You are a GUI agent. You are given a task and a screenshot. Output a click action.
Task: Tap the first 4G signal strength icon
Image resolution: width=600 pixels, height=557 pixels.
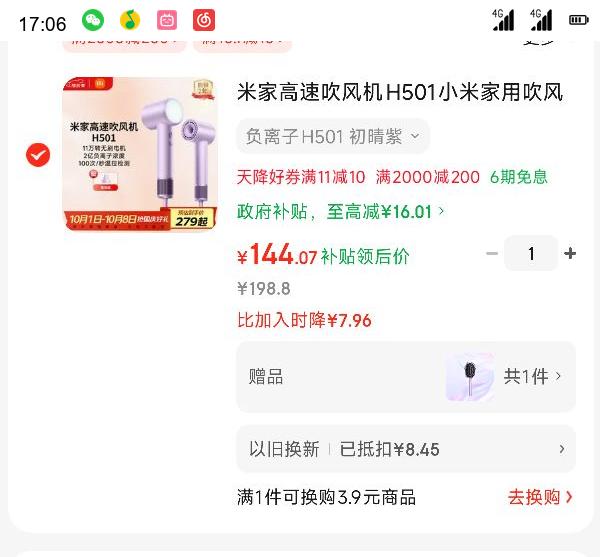point(503,20)
